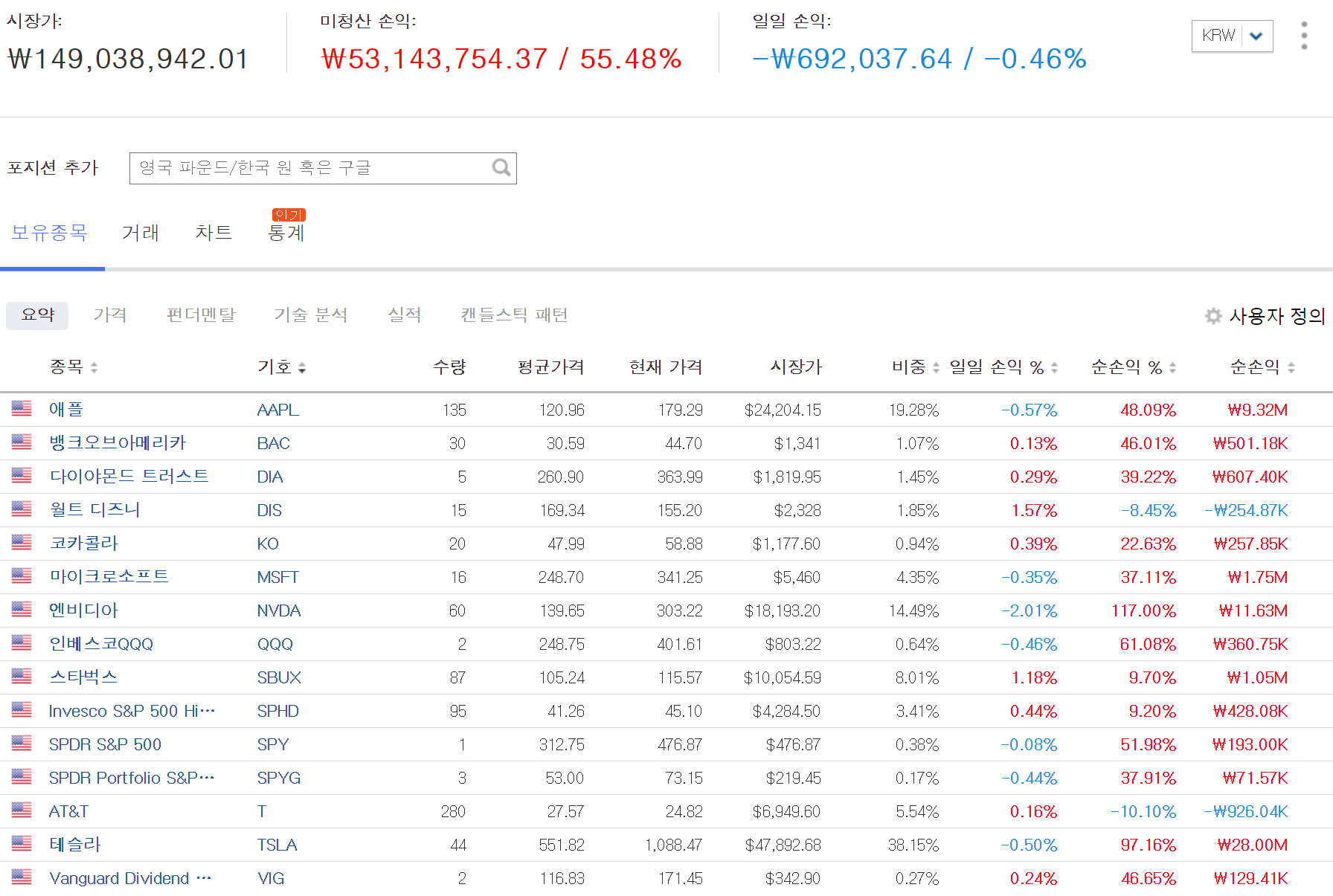Switch to 거래 tab
Image resolution: width=1333 pixels, height=896 pixels.
click(141, 233)
